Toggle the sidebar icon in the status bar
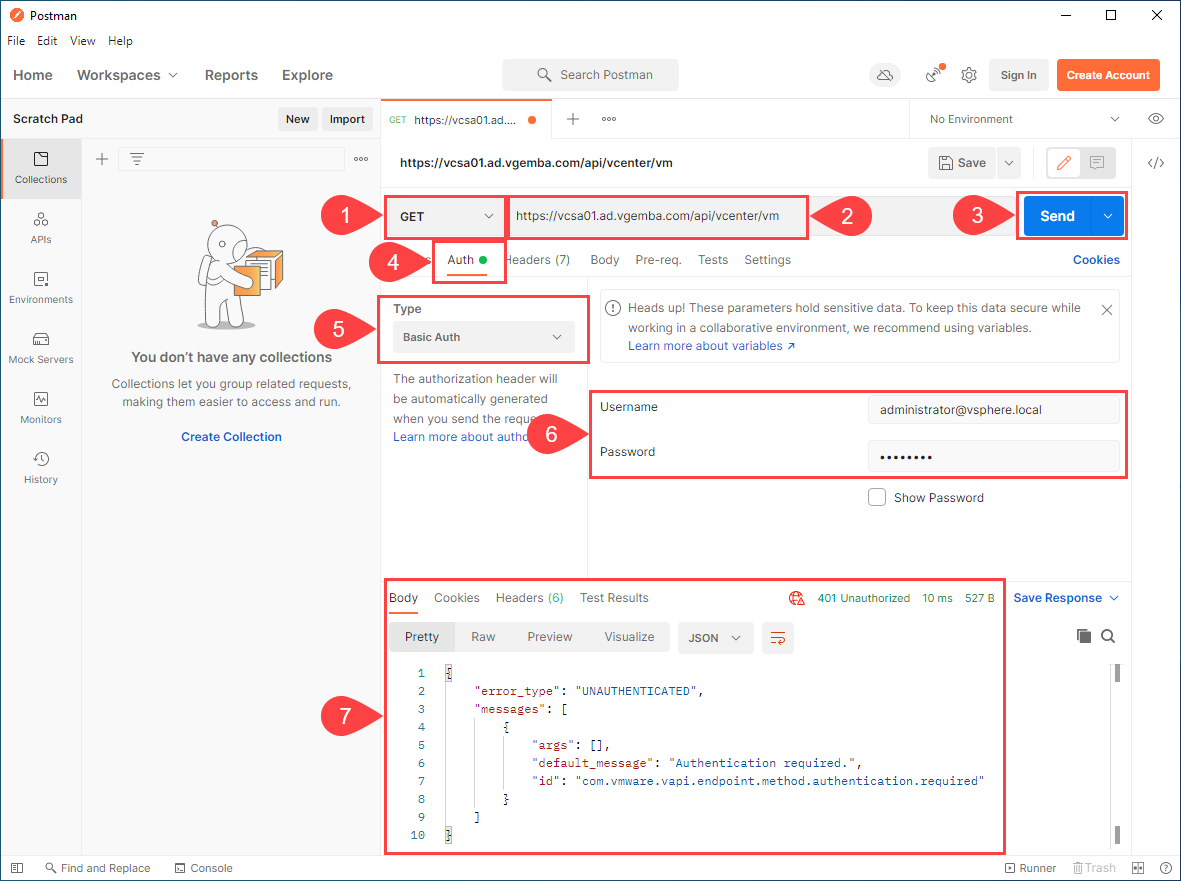This screenshot has height=881, width=1181. 17,867
